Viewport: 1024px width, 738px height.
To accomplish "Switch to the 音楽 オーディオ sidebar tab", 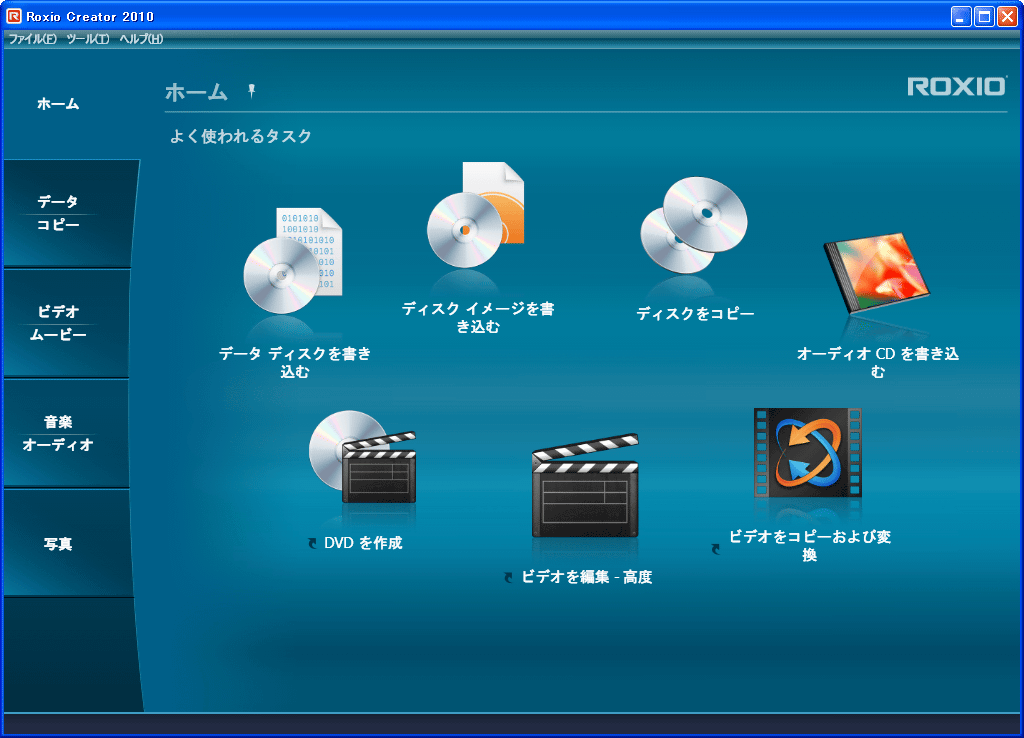I will click(x=67, y=433).
